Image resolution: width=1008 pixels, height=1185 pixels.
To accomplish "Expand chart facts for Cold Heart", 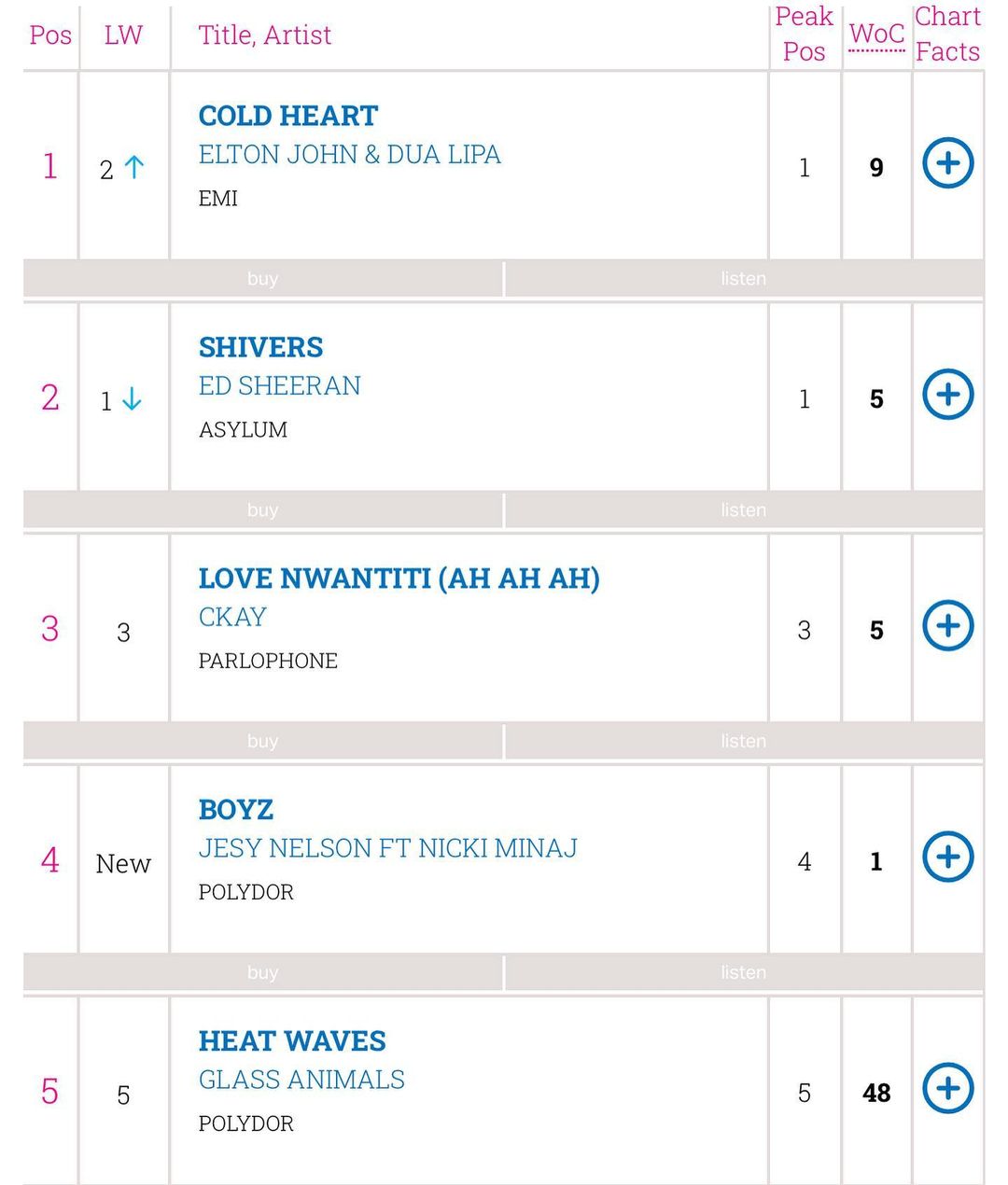I will pos(947,163).
